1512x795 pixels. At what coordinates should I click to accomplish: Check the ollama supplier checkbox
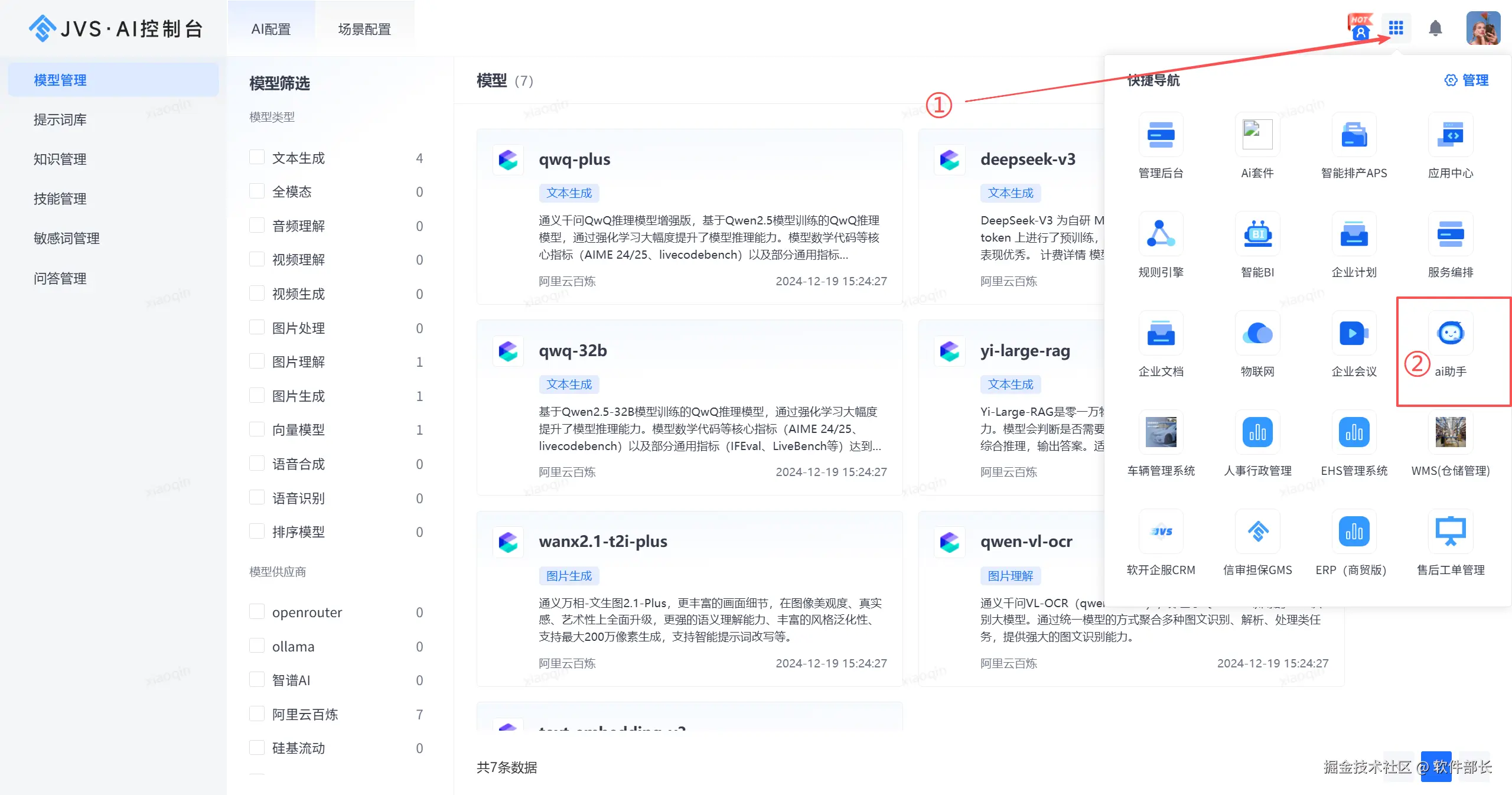[x=257, y=646]
